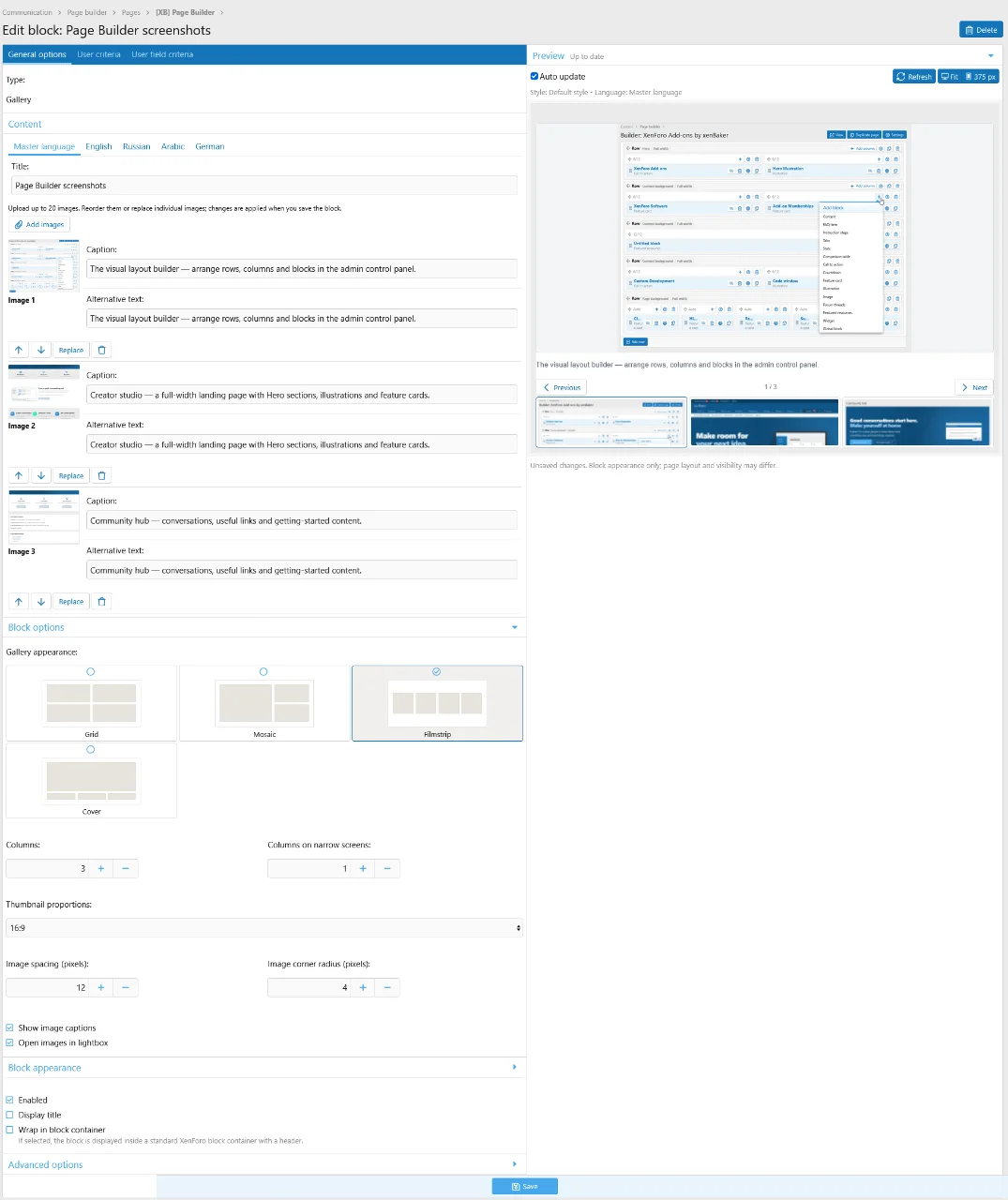The width and height of the screenshot is (1008, 1200).
Task: Toggle Show image captions checkbox
Action: pos(9,1027)
